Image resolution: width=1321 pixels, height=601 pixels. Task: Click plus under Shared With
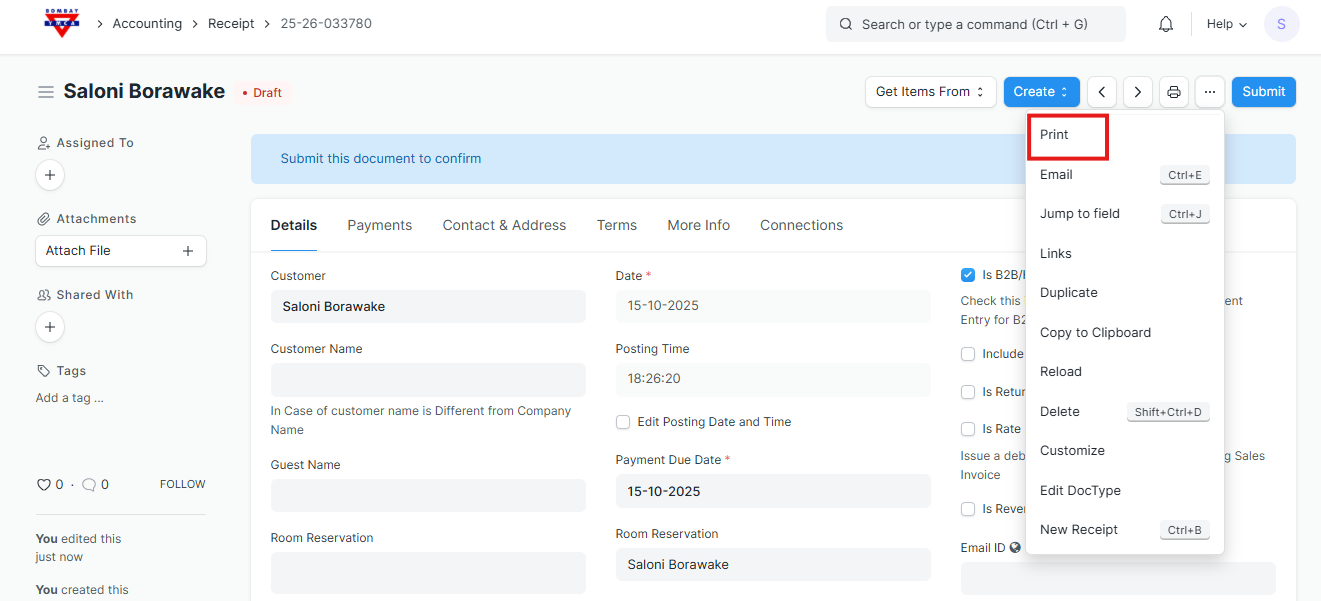click(x=50, y=327)
